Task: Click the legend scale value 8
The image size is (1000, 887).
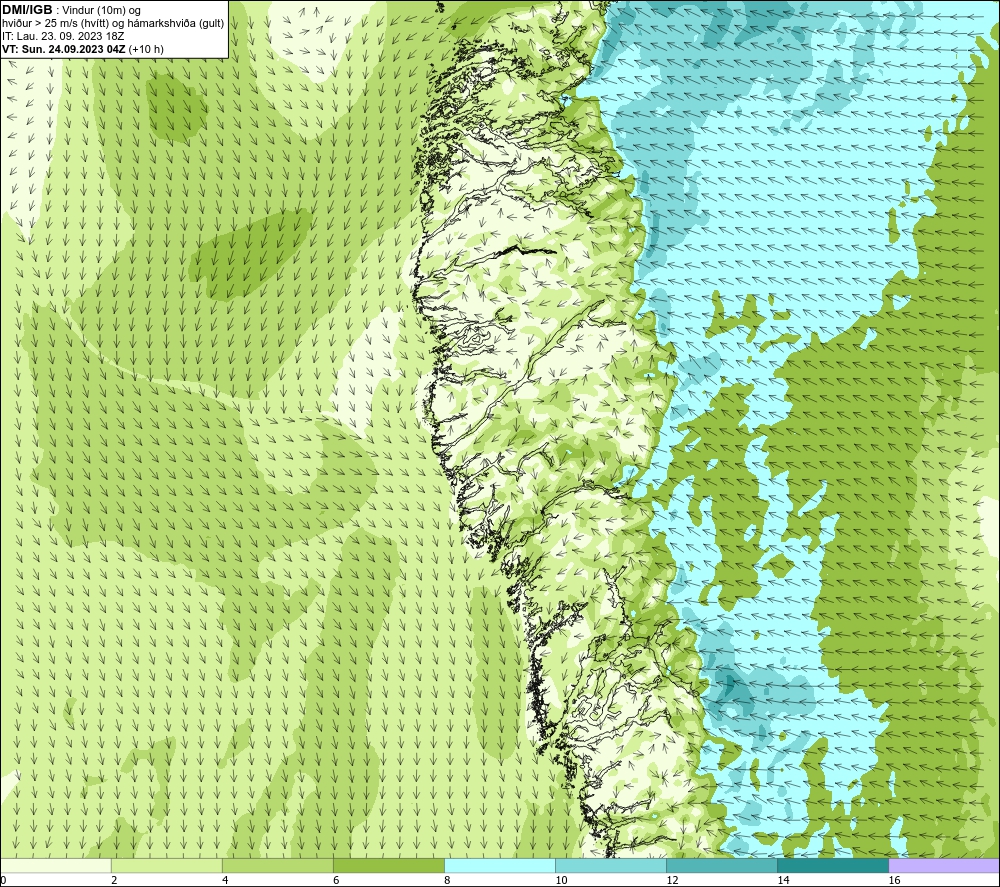Action: point(447,881)
